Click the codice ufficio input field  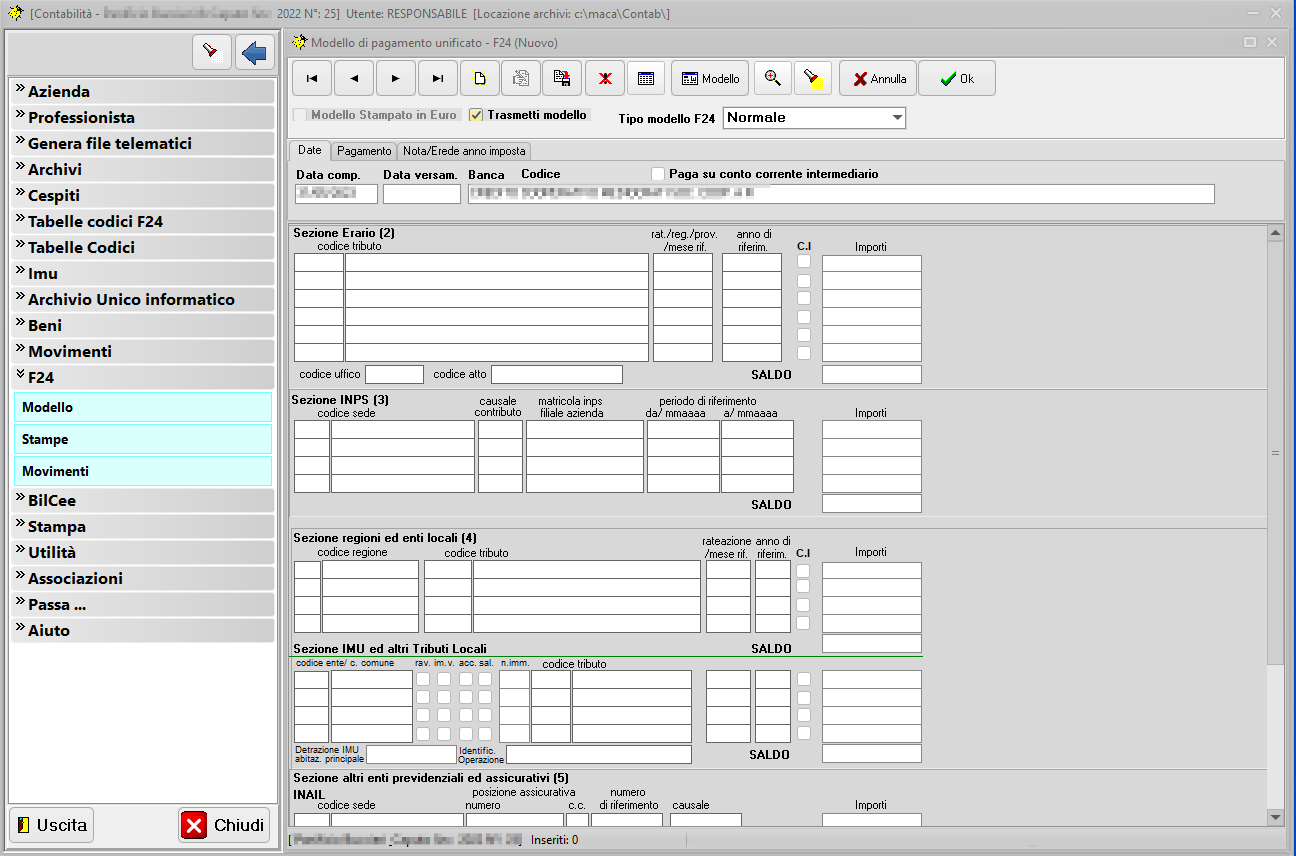394,374
